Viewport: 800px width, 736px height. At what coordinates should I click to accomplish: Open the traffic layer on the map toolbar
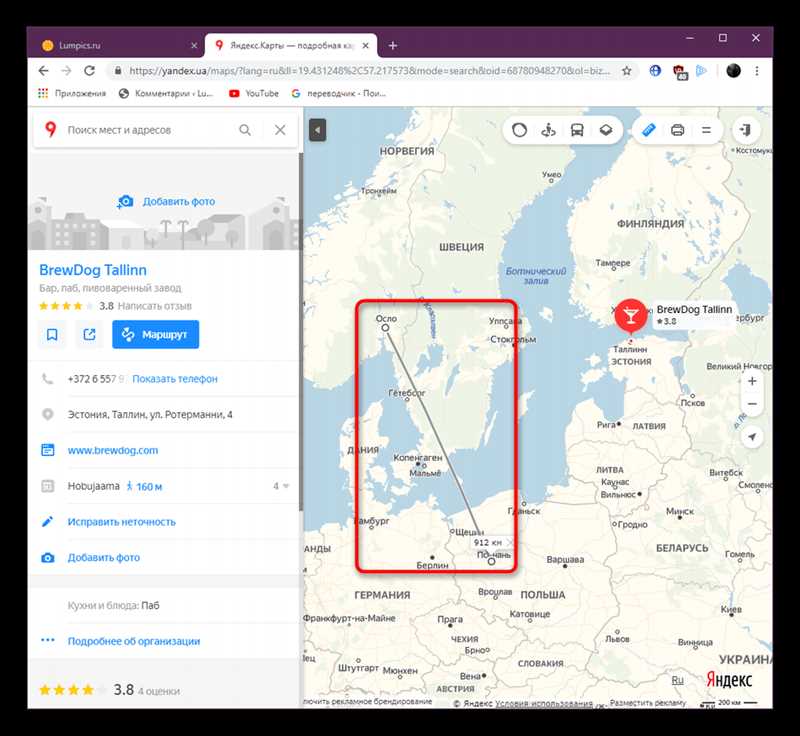pos(519,130)
